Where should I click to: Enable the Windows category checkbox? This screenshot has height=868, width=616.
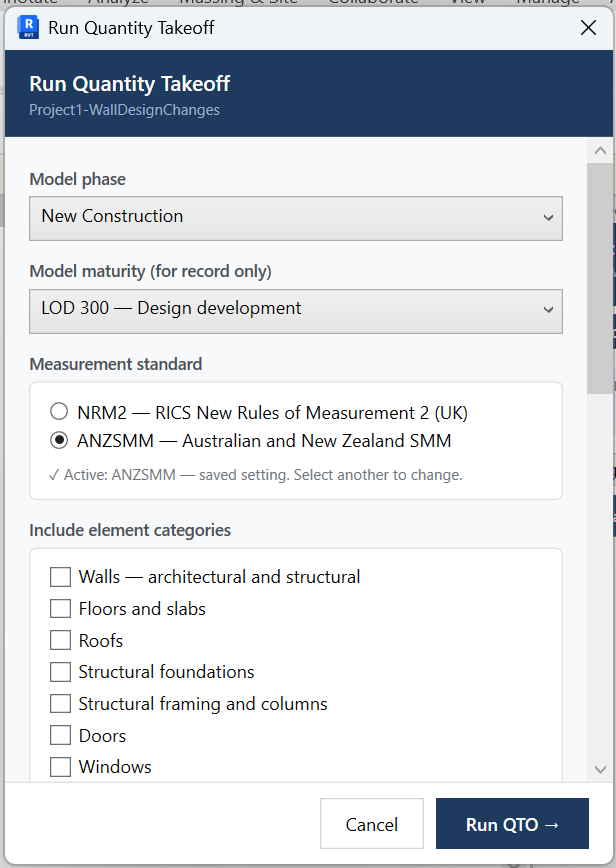click(60, 767)
